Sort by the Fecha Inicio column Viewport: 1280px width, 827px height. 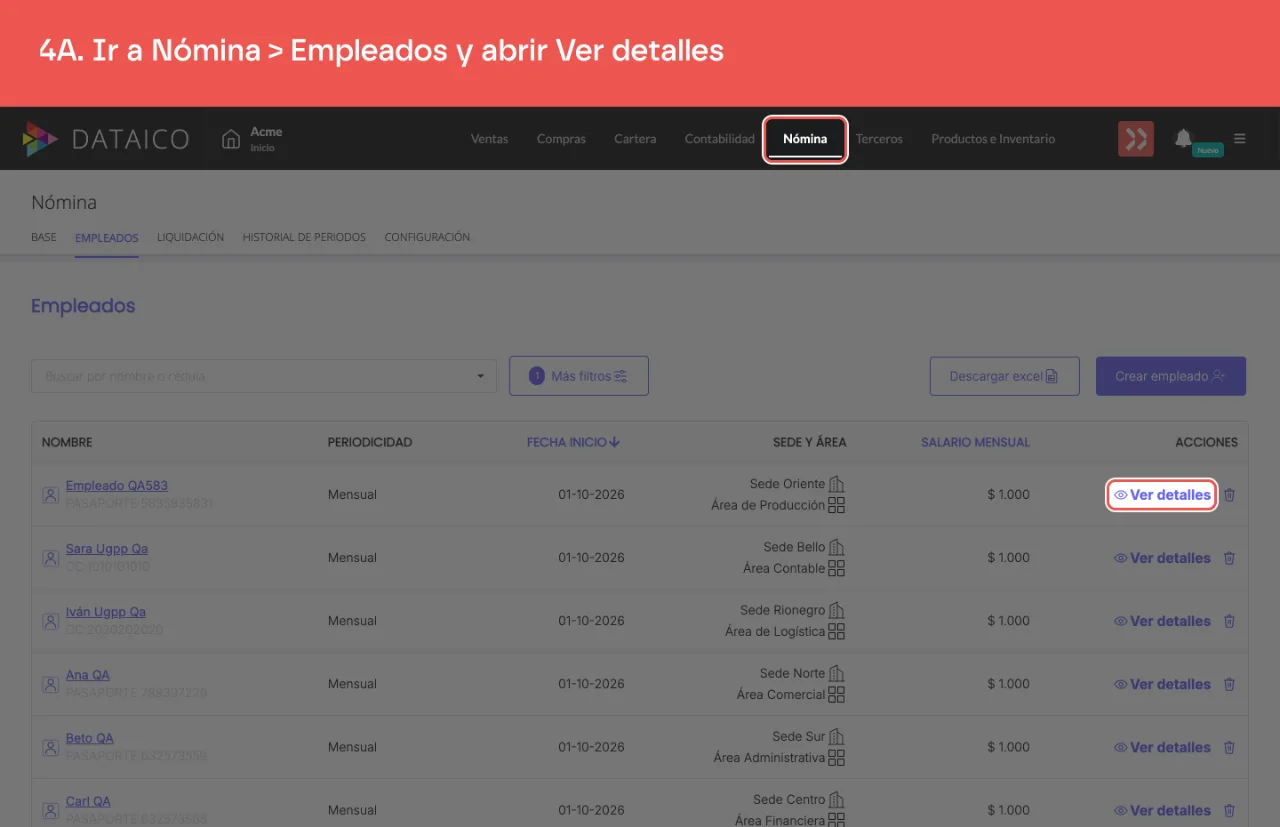pos(573,442)
